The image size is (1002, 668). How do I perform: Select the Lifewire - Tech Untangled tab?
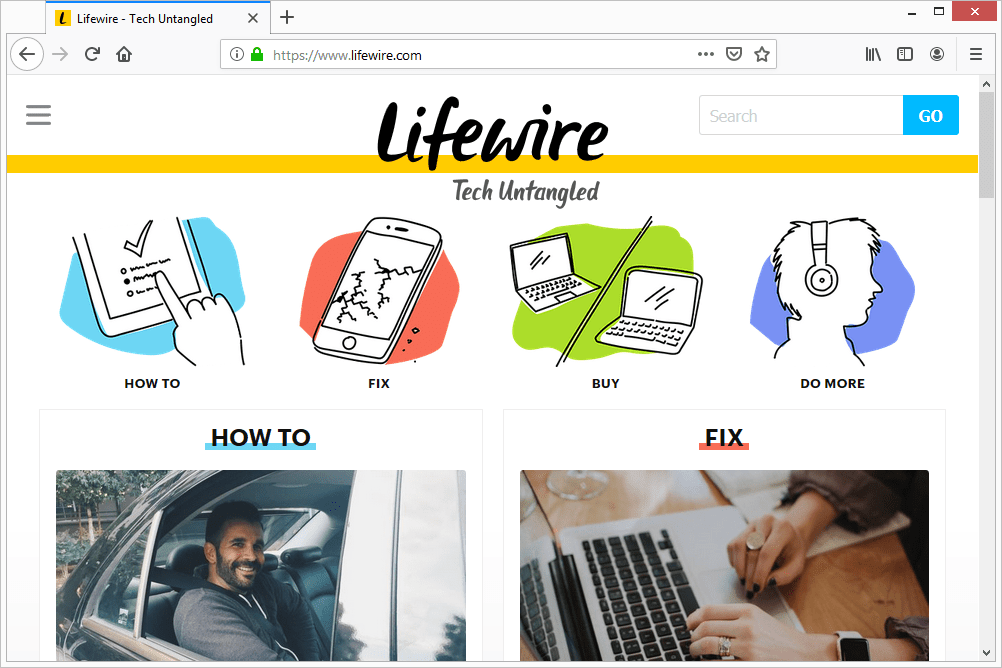click(x=144, y=19)
